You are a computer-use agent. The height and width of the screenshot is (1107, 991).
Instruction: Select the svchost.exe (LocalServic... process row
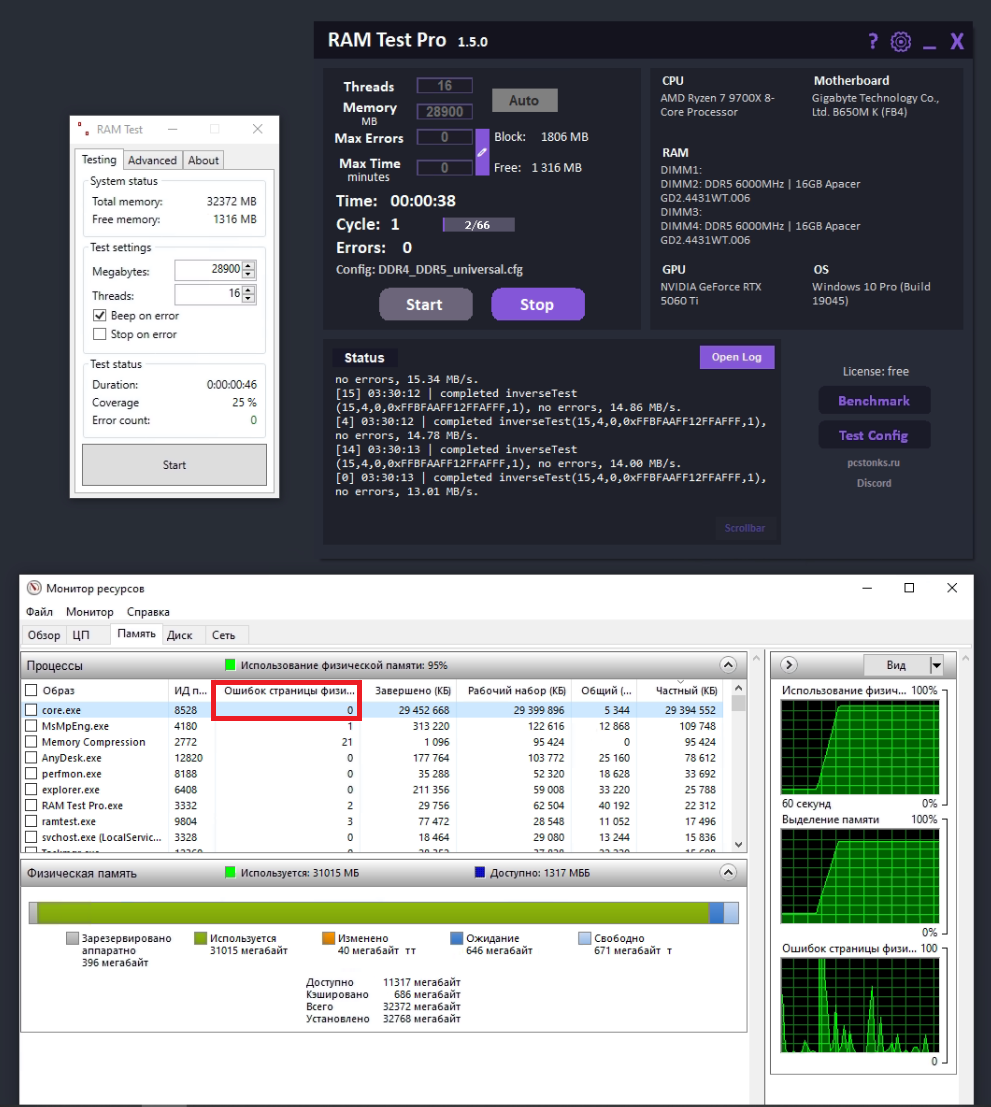pos(374,837)
